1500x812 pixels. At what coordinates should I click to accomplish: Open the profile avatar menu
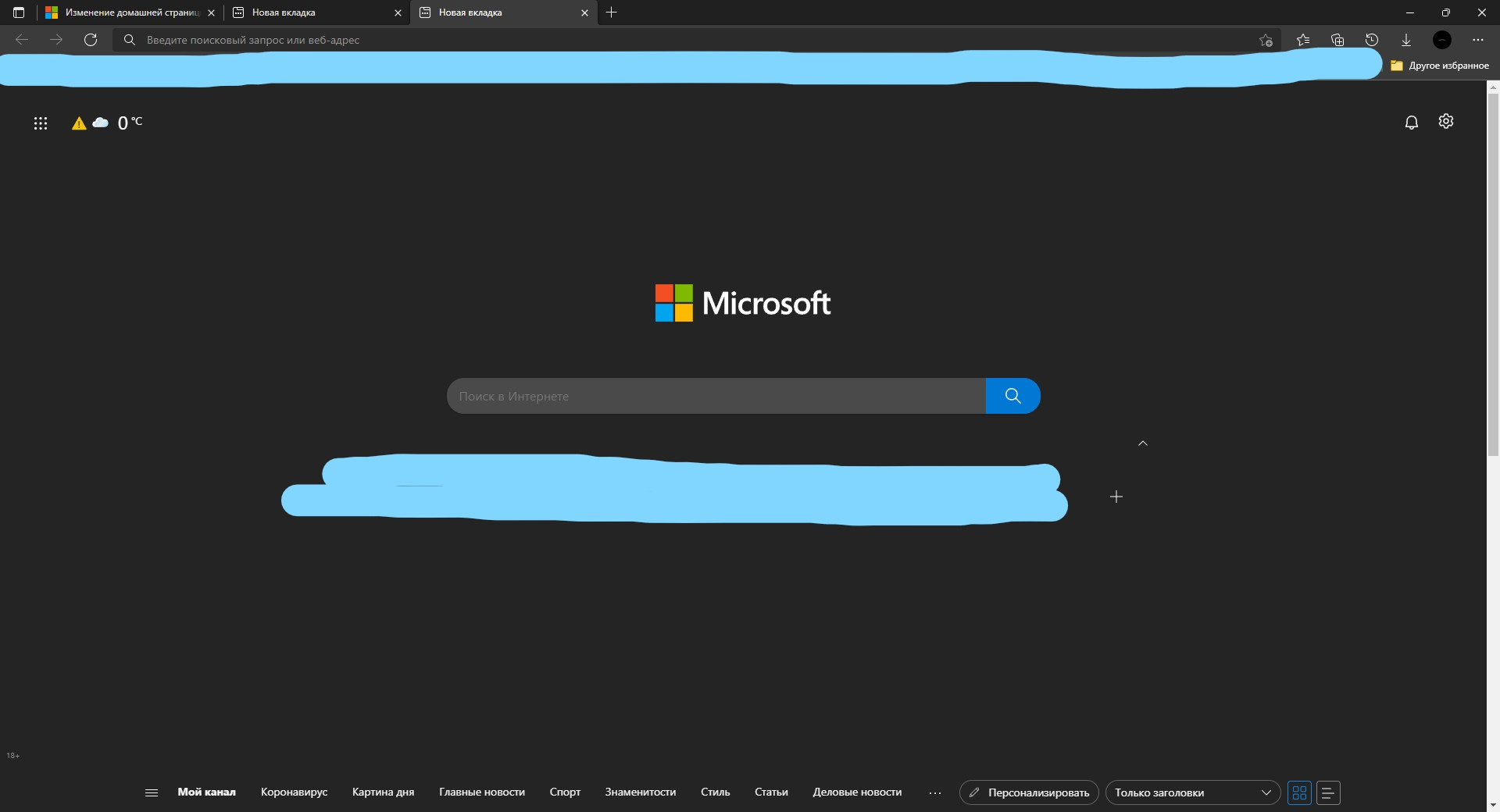[x=1442, y=40]
